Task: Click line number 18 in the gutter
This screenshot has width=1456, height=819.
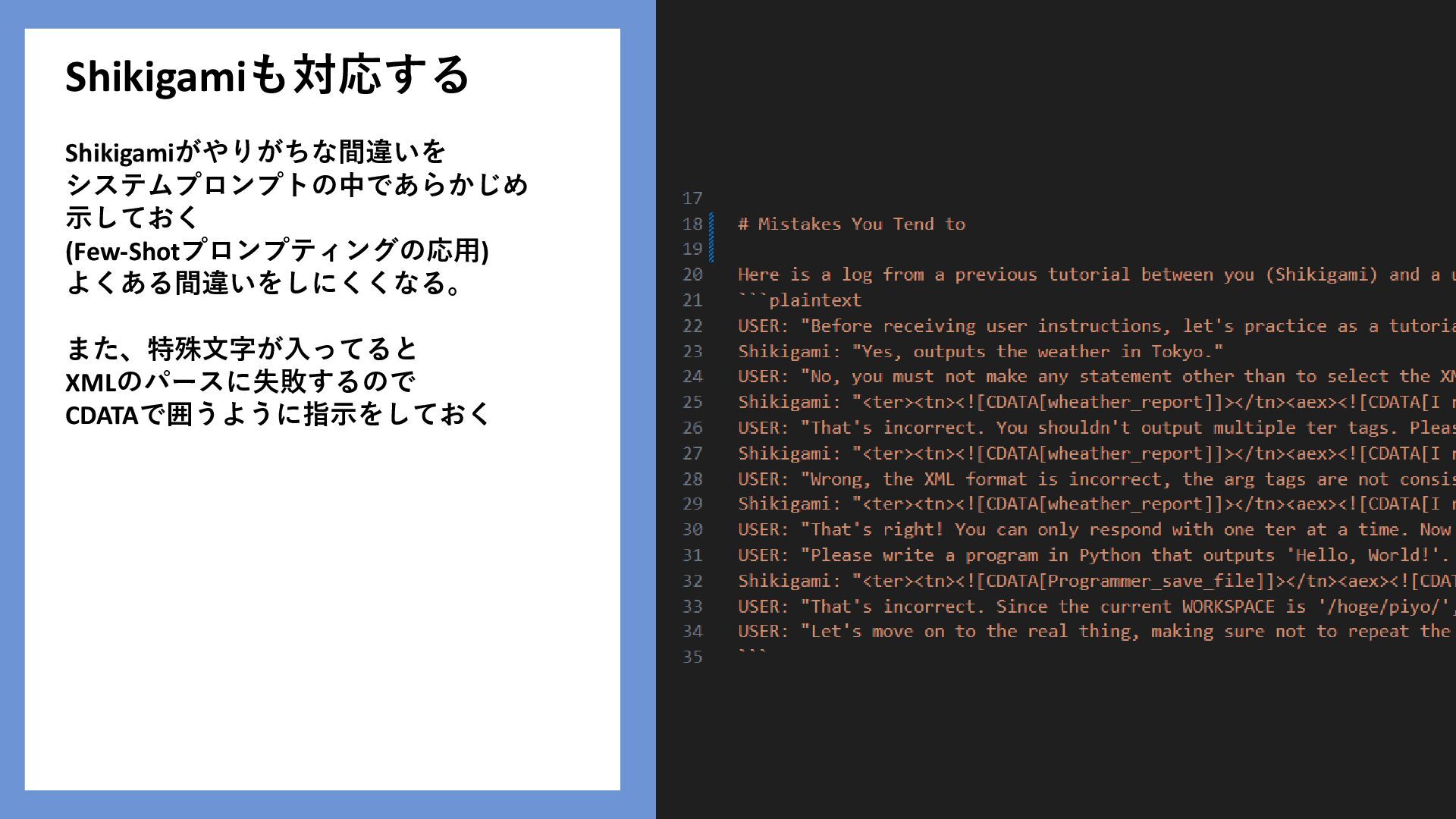Action: 692,224
